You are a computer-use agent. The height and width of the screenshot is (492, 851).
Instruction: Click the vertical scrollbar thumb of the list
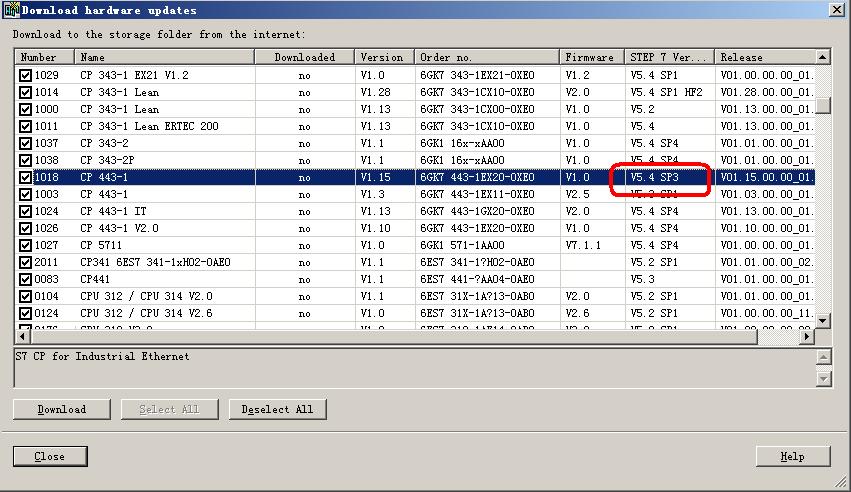click(823, 105)
